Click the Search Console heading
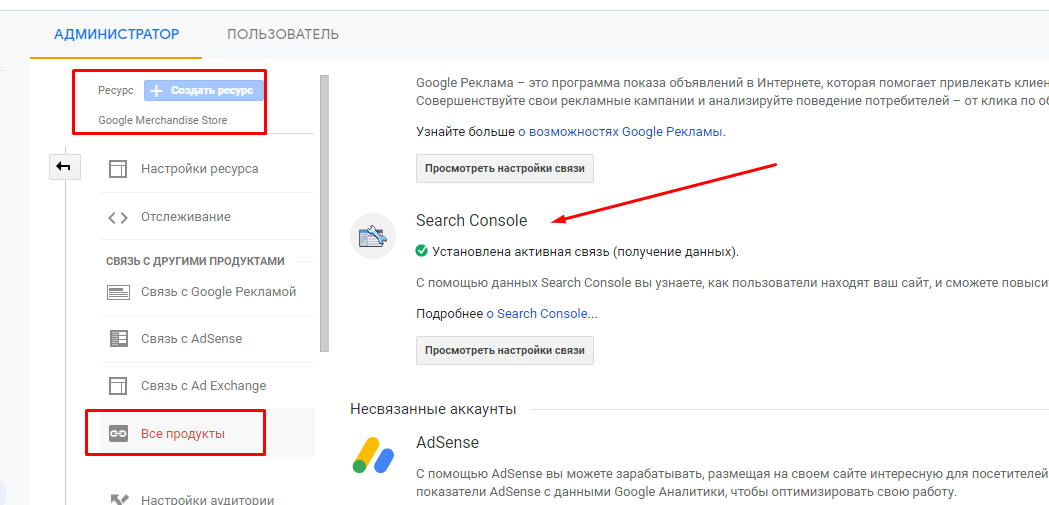 [472, 220]
